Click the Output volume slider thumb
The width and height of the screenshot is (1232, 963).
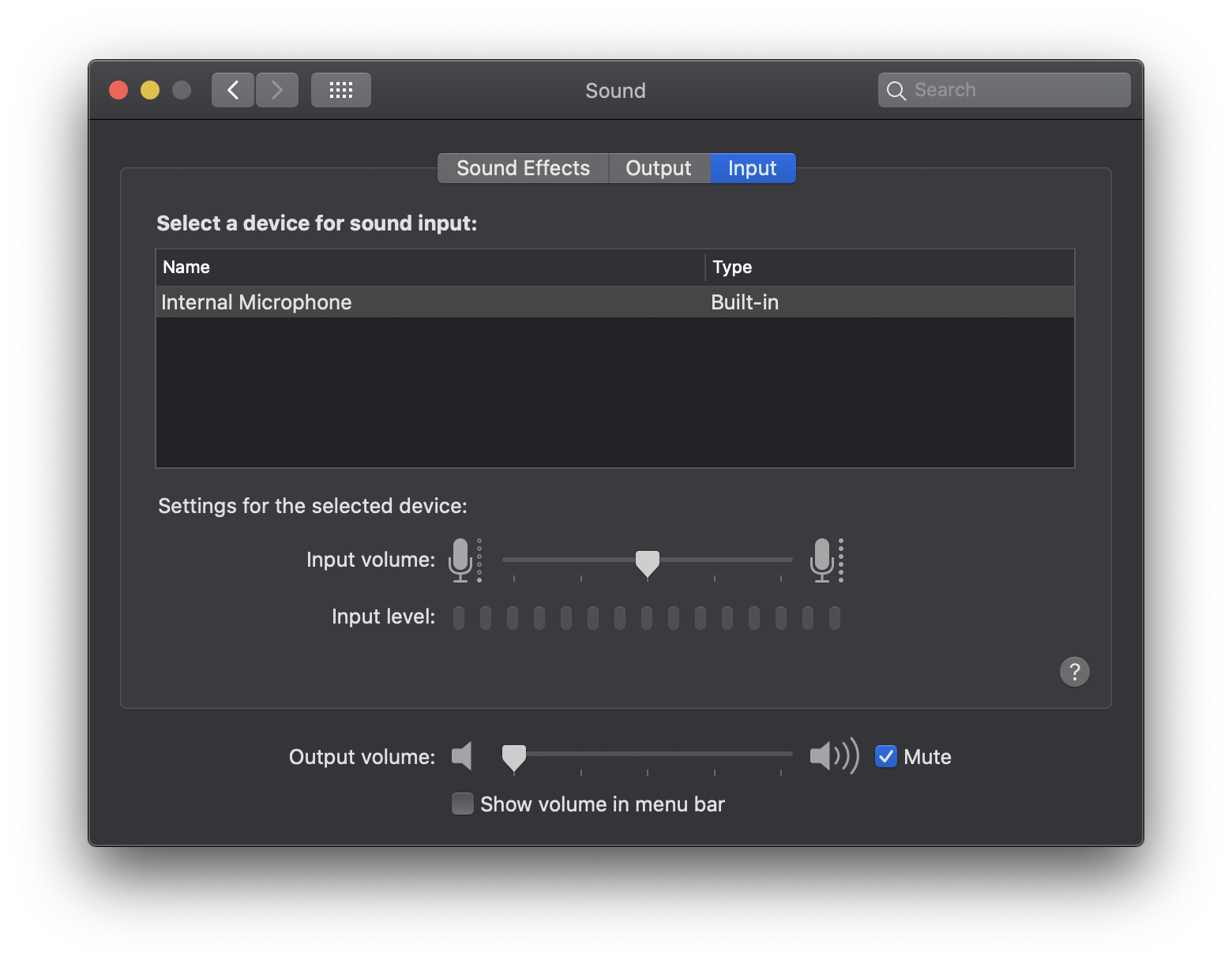click(514, 757)
